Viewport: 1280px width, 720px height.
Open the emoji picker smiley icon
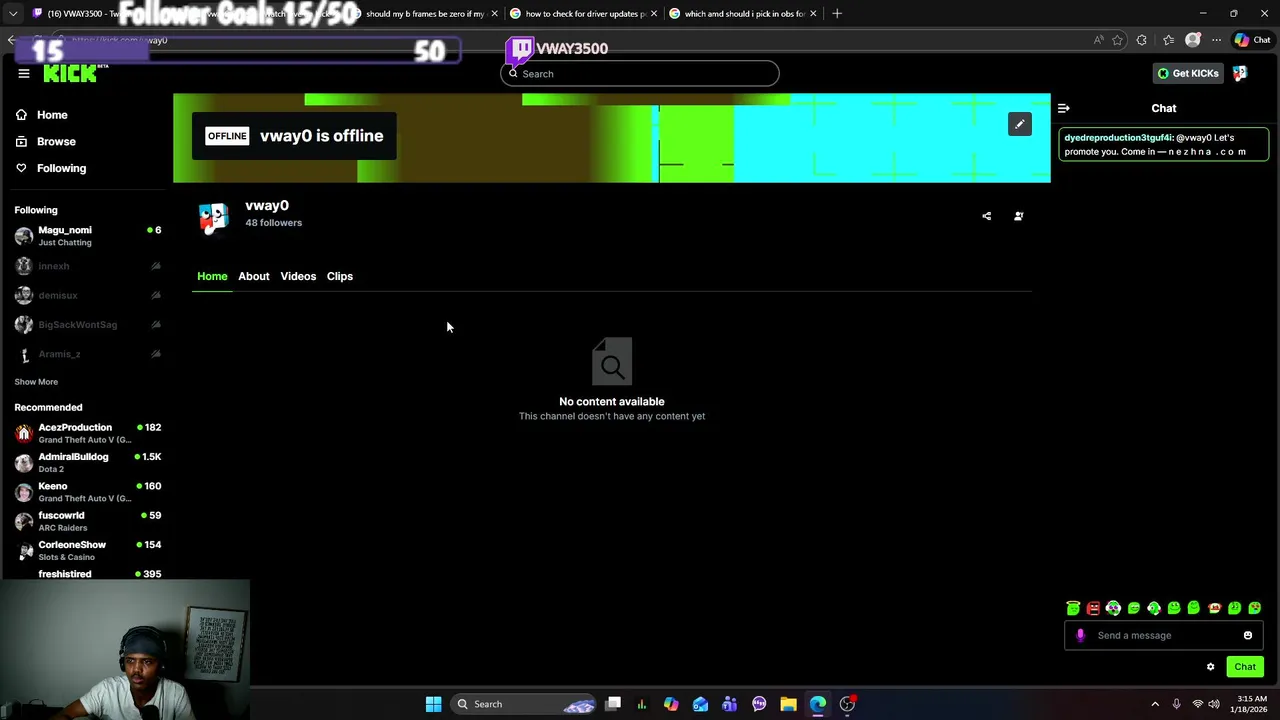tap(1248, 635)
